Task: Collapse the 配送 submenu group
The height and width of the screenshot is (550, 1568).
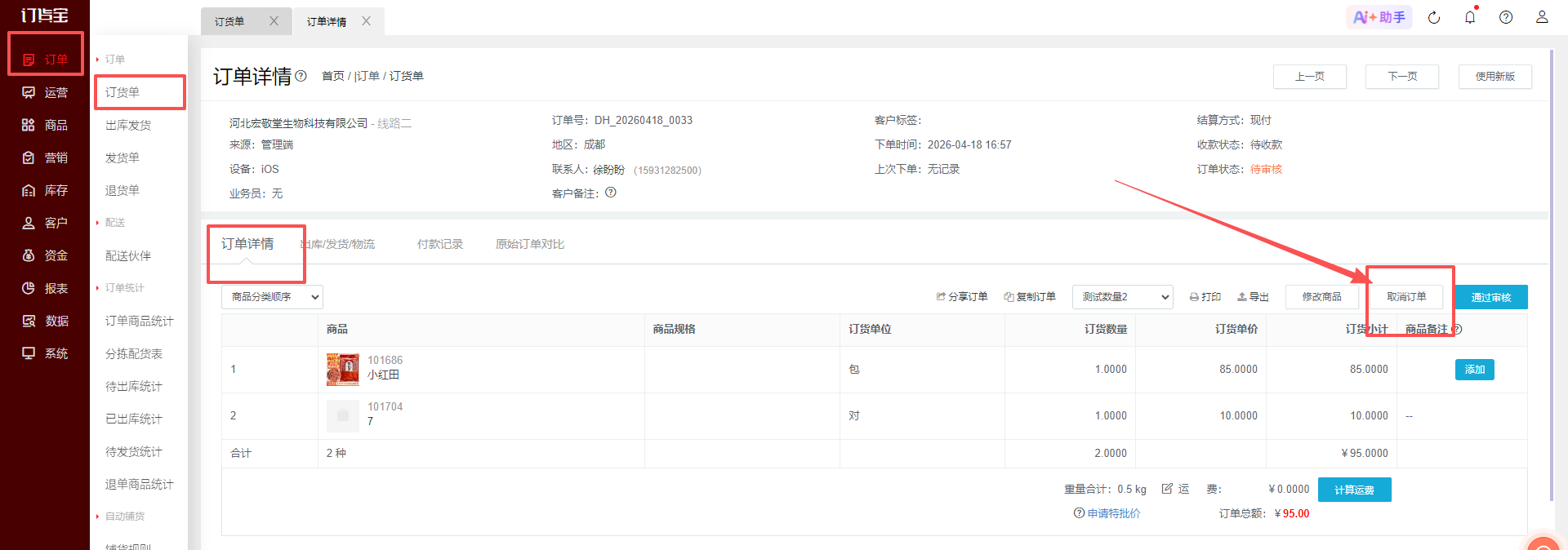Action: click(111, 223)
